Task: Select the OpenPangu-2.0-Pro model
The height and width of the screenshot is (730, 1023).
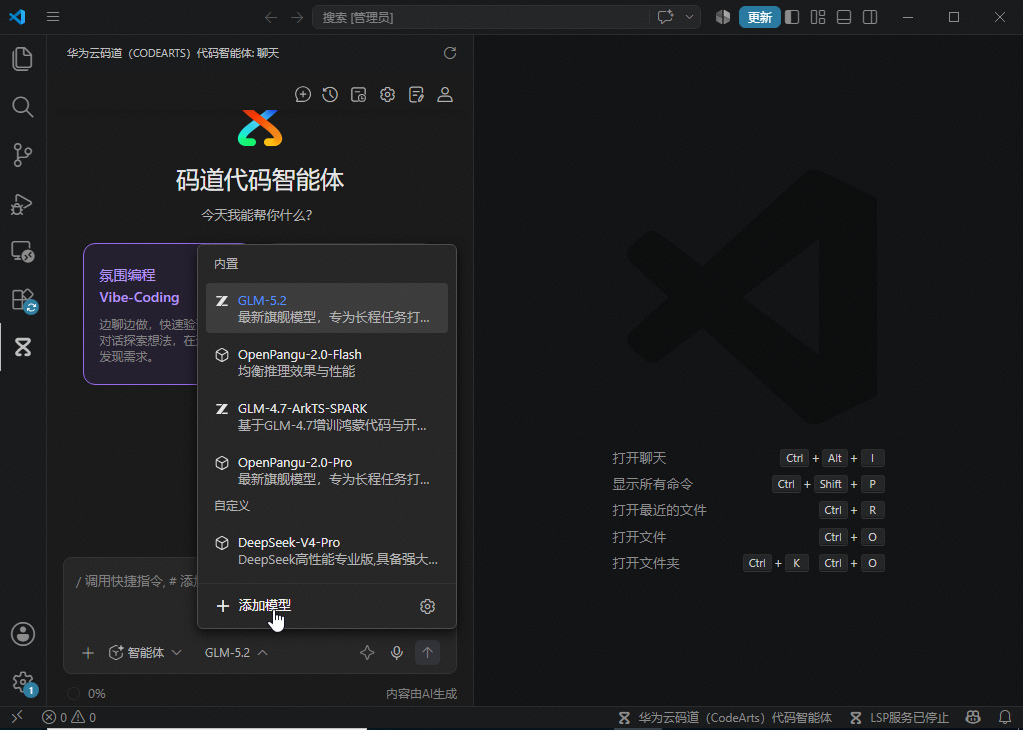Action: [327, 470]
